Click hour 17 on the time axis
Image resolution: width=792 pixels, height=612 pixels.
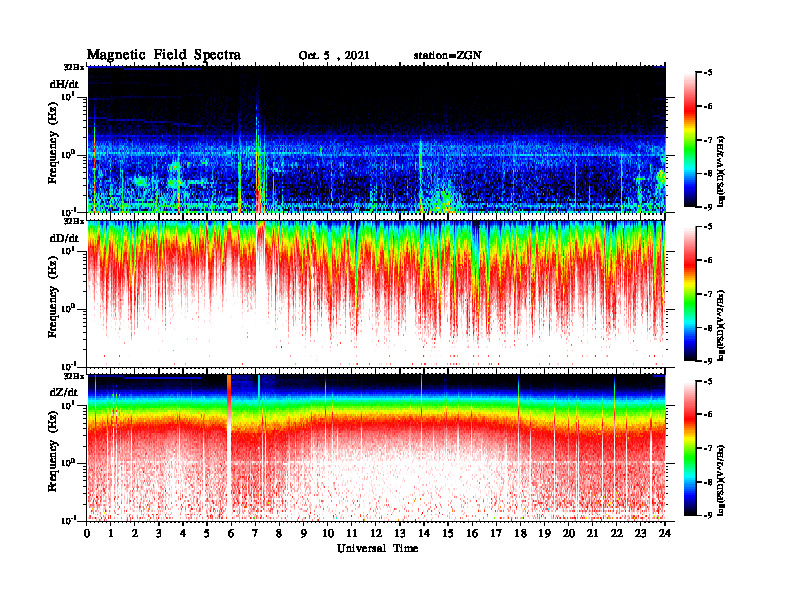tap(496, 534)
